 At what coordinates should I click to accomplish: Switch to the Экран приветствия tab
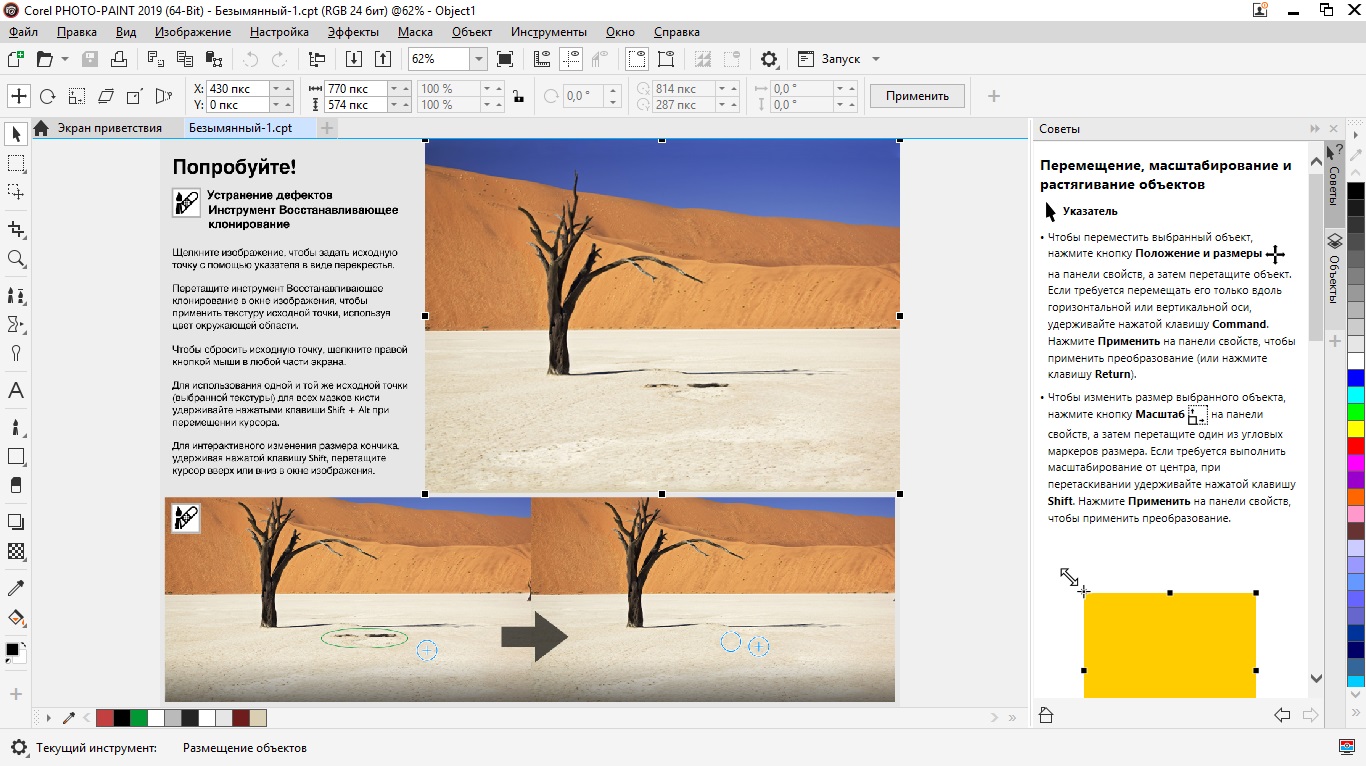108,128
